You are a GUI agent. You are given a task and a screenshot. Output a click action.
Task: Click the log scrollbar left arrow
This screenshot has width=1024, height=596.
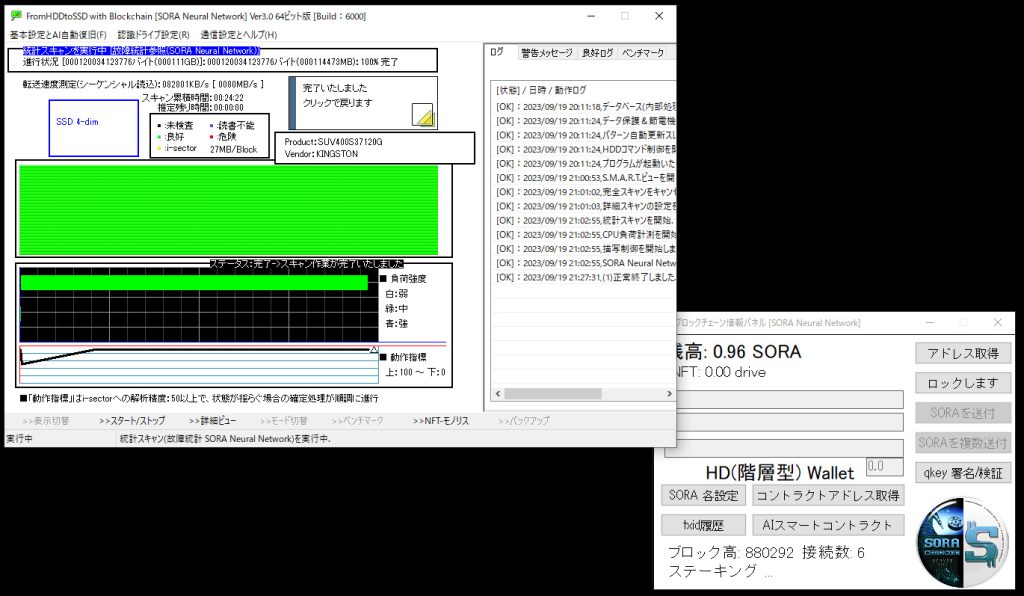click(x=498, y=394)
